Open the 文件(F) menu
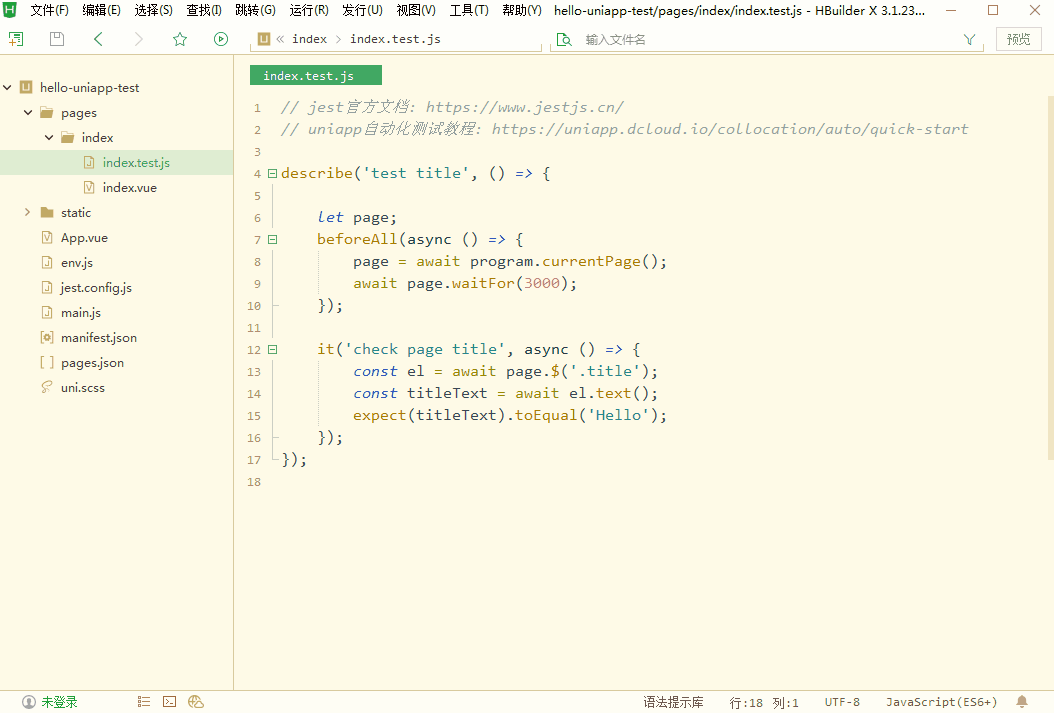Viewport: 1054px width, 713px height. pyautogui.click(x=49, y=10)
